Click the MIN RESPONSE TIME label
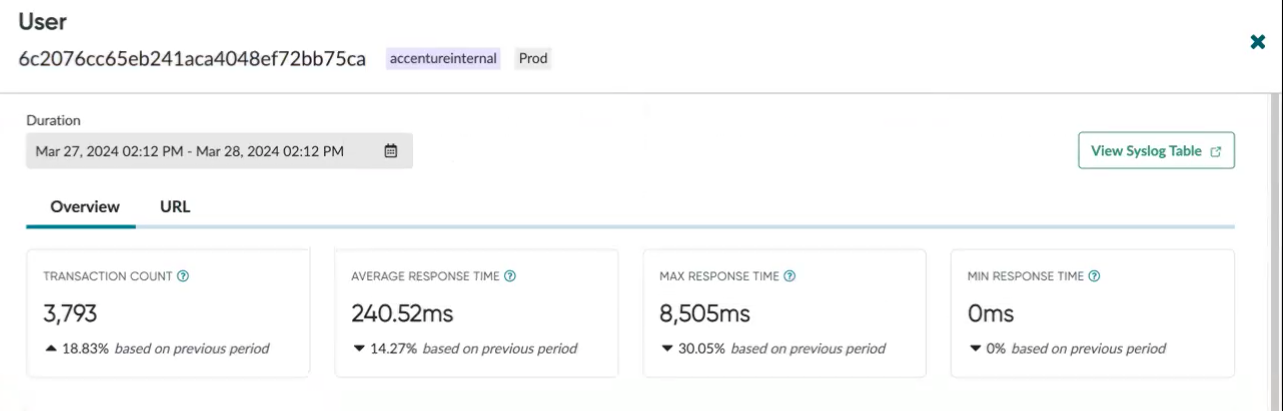The width and height of the screenshot is (1283, 411). [x=1025, y=276]
